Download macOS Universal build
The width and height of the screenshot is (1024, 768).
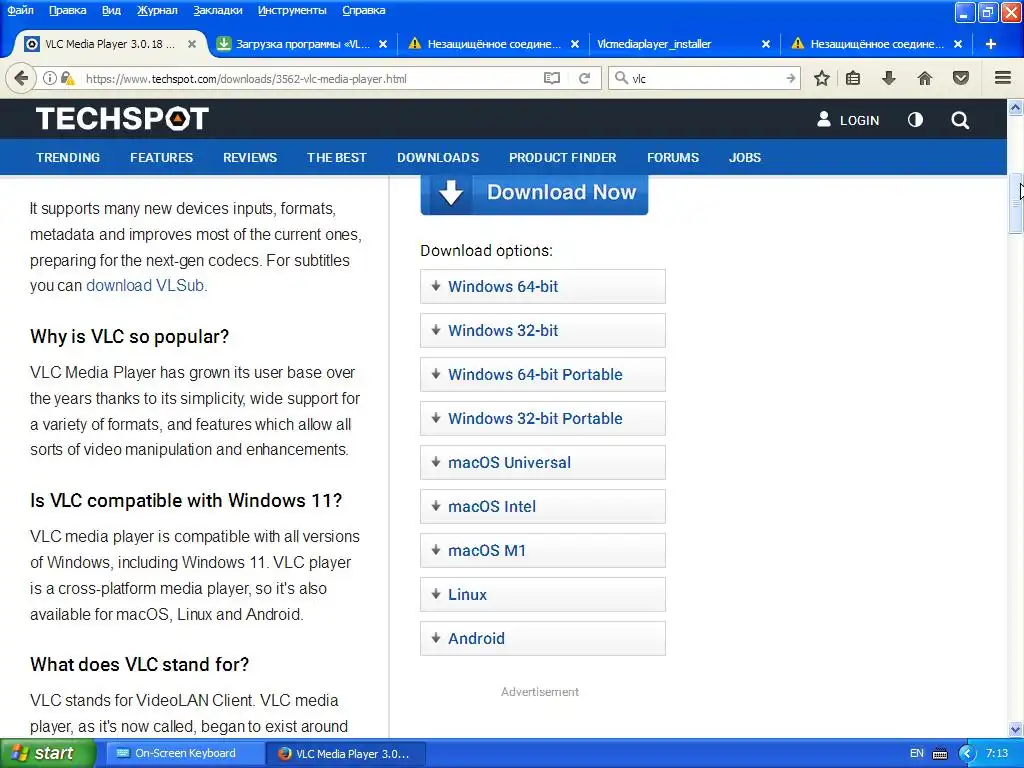click(x=543, y=462)
